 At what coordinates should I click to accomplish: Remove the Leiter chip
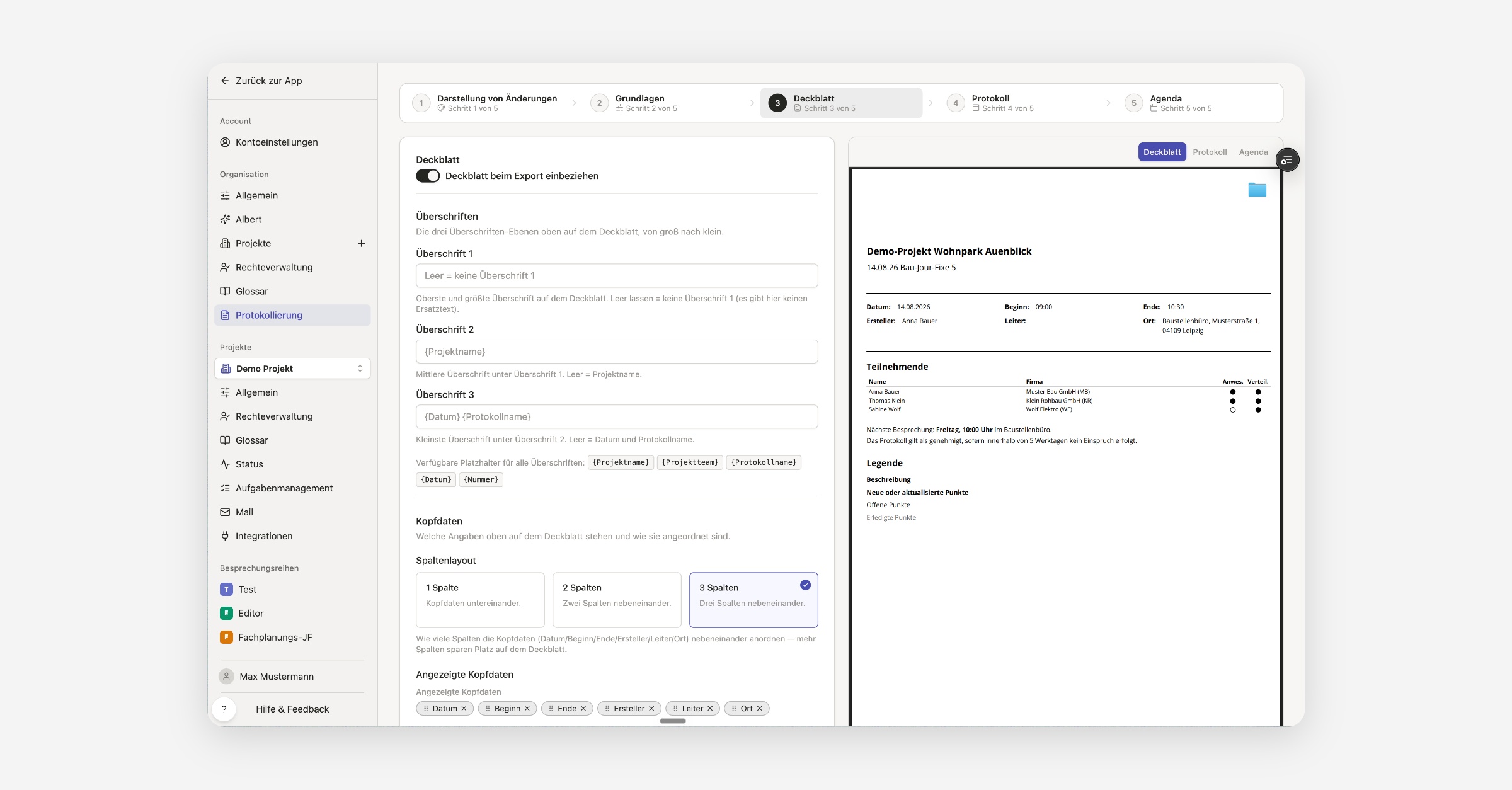pyautogui.click(x=710, y=709)
